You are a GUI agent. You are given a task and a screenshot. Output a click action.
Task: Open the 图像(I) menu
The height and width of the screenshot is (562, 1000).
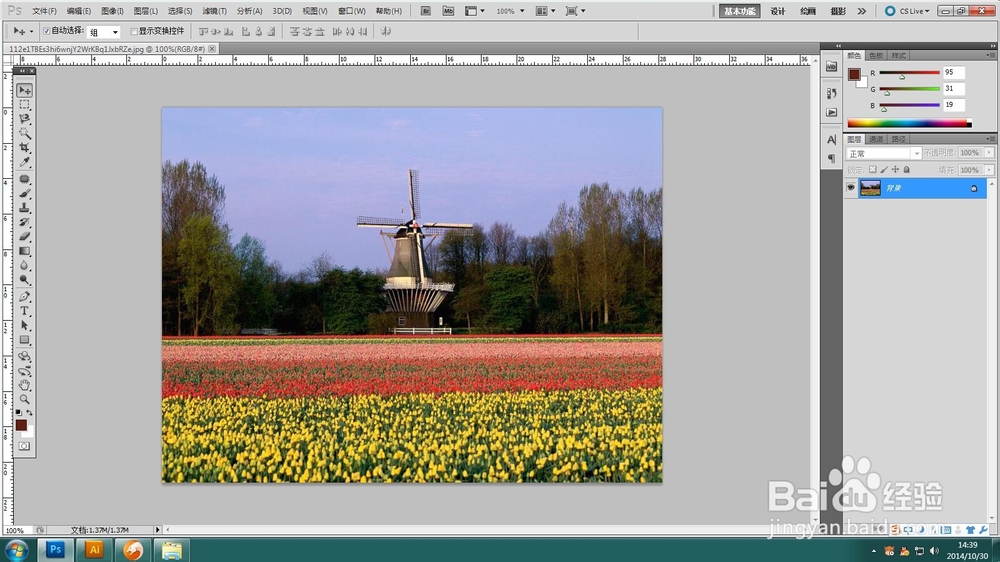click(x=112, y=11)
